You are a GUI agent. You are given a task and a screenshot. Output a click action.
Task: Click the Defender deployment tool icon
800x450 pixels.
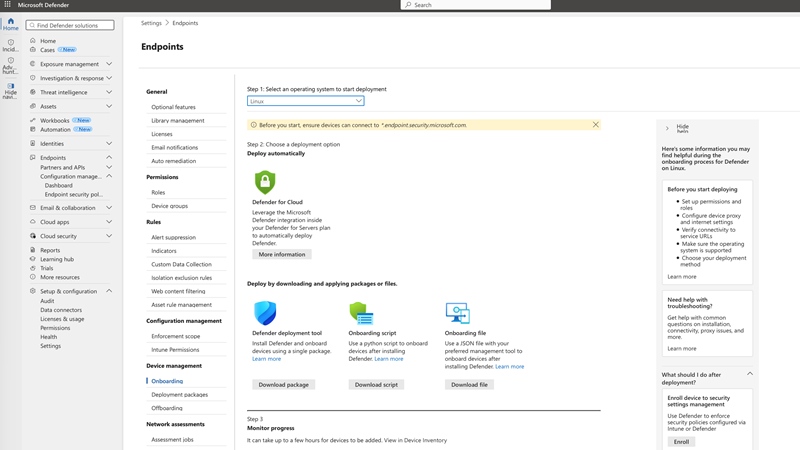(x=265, y=313)
